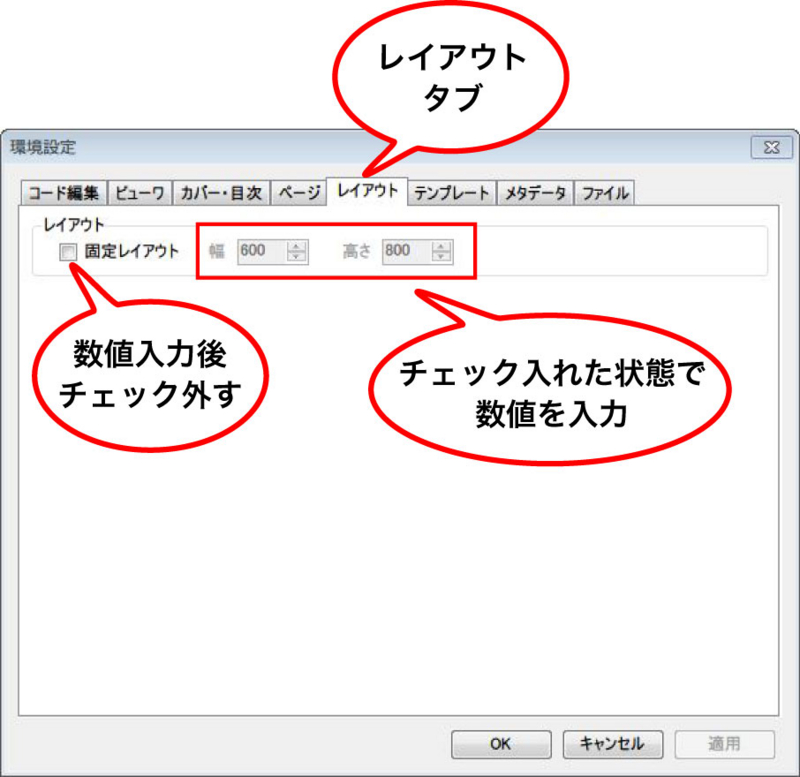Confirm settings with OK button
The height and width of the screenshot is (777, 800).
pyautogui.click(x=501, y=744)
